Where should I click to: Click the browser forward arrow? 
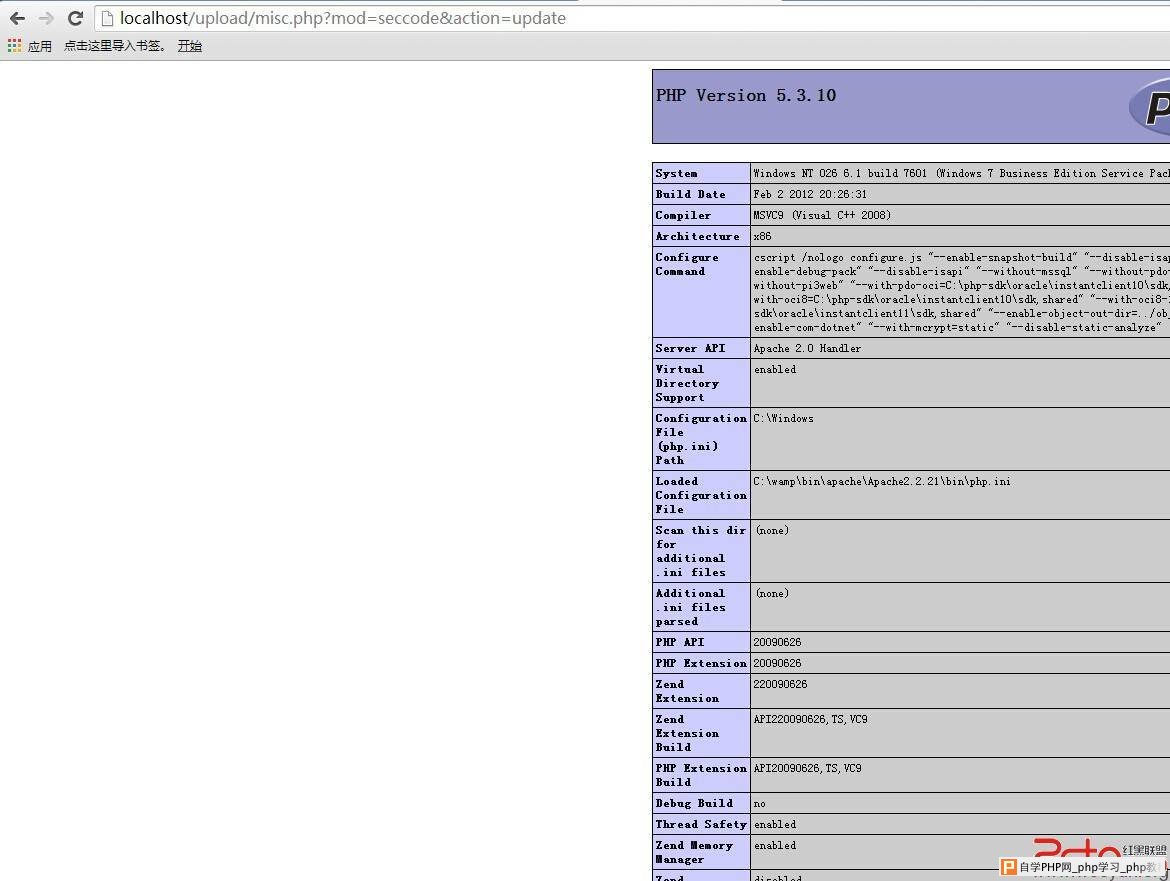(x=46, y=18)
